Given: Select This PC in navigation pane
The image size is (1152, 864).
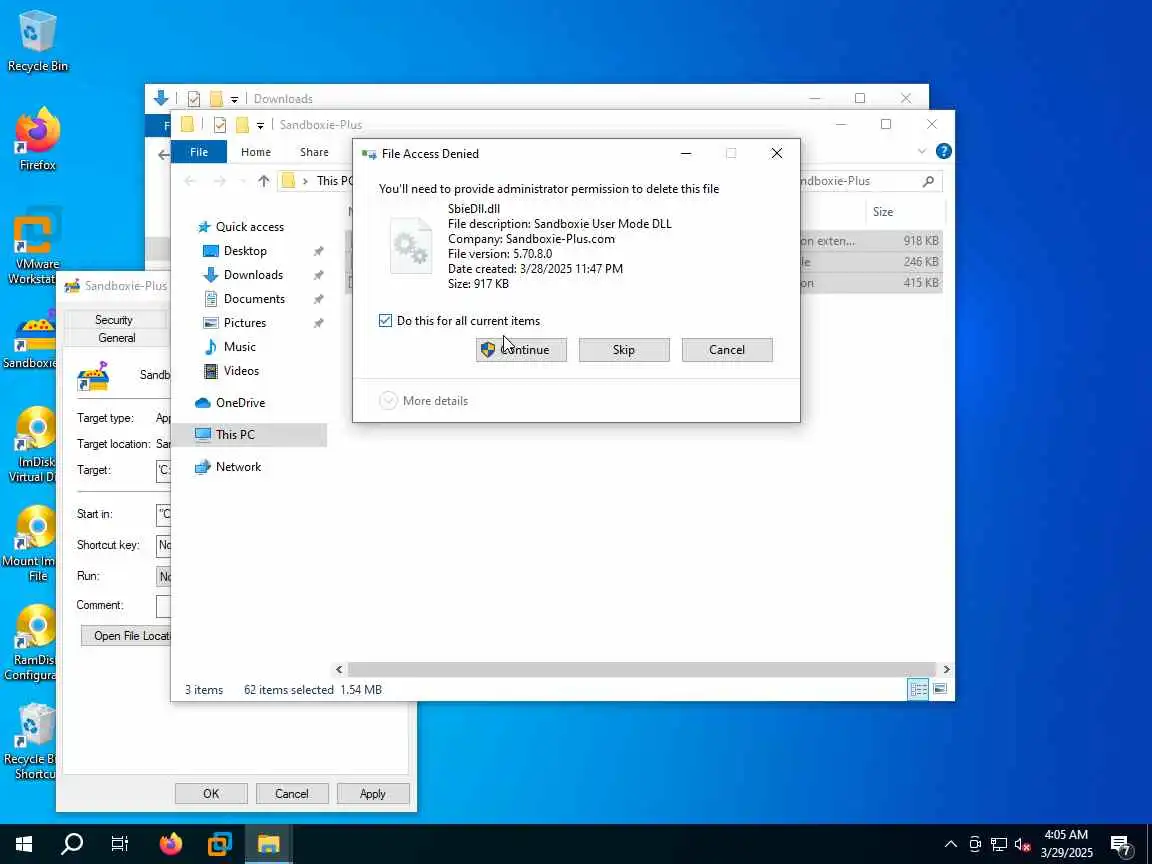Looking at the screenshot, I should [x=235, y=434].
